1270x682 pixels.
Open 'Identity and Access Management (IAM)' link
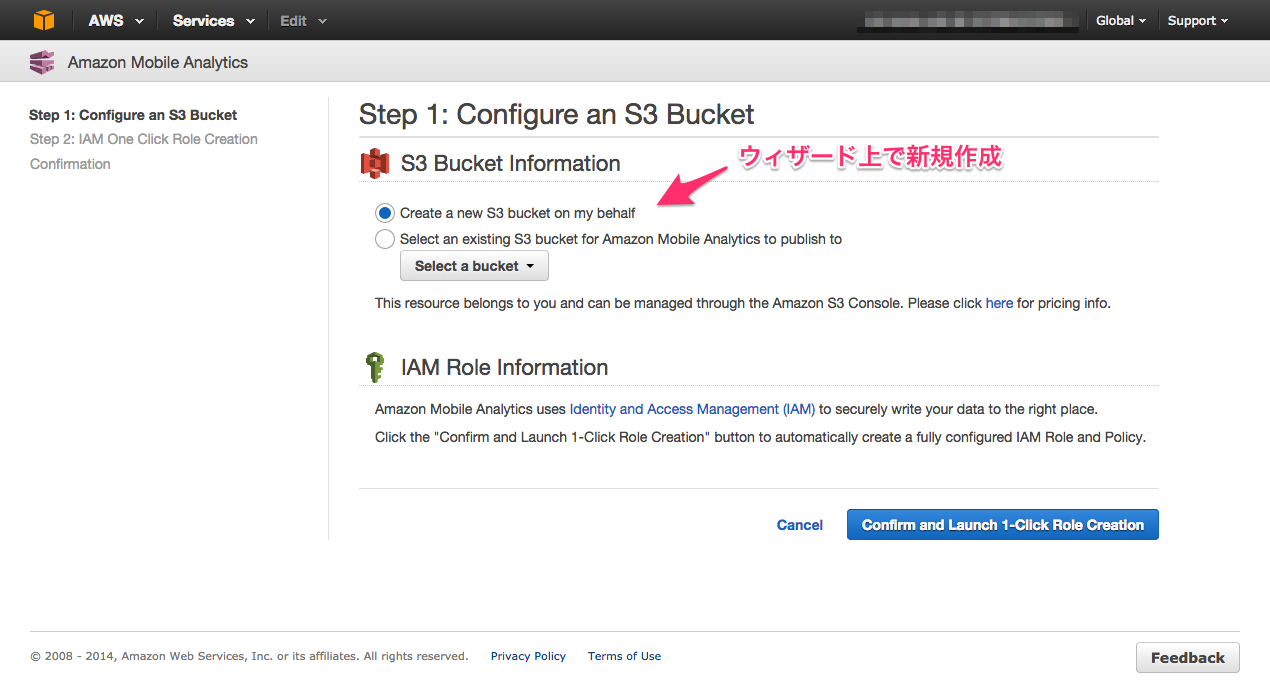point(692,409)
